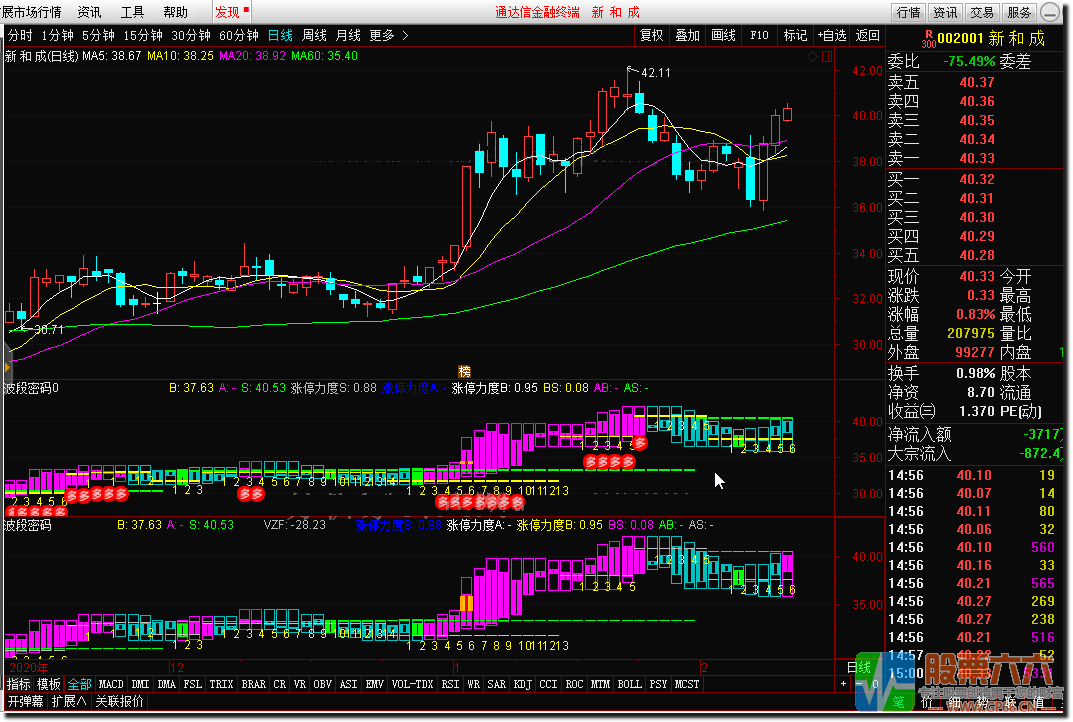
Task: Expand the 扩展∧ panel
Action: (69, 701)
